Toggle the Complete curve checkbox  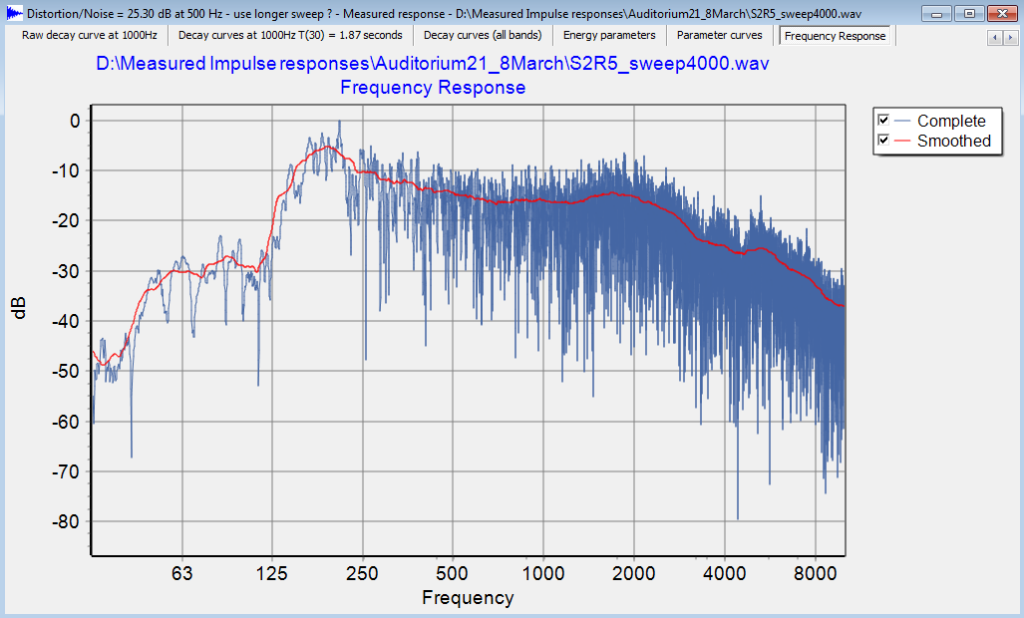tap(883, 120)
